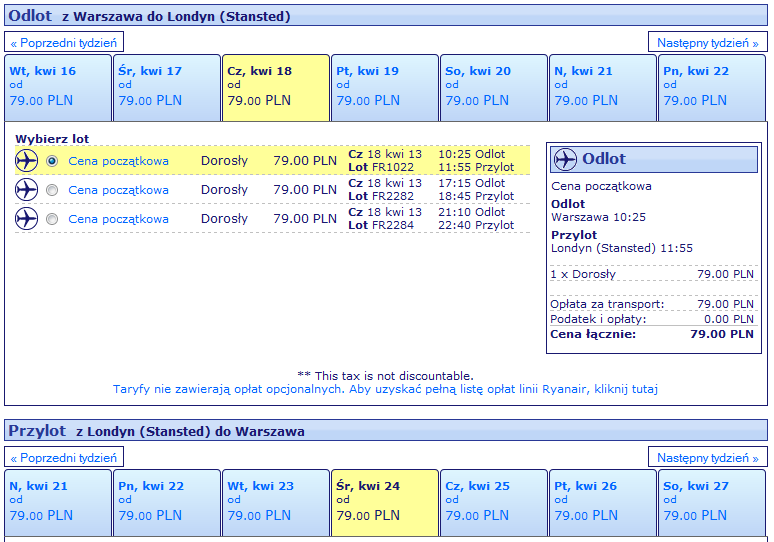This screenshot has height=542, width=774.
Task: Select return tab N, kwi 21
Action: coord(58,503)
